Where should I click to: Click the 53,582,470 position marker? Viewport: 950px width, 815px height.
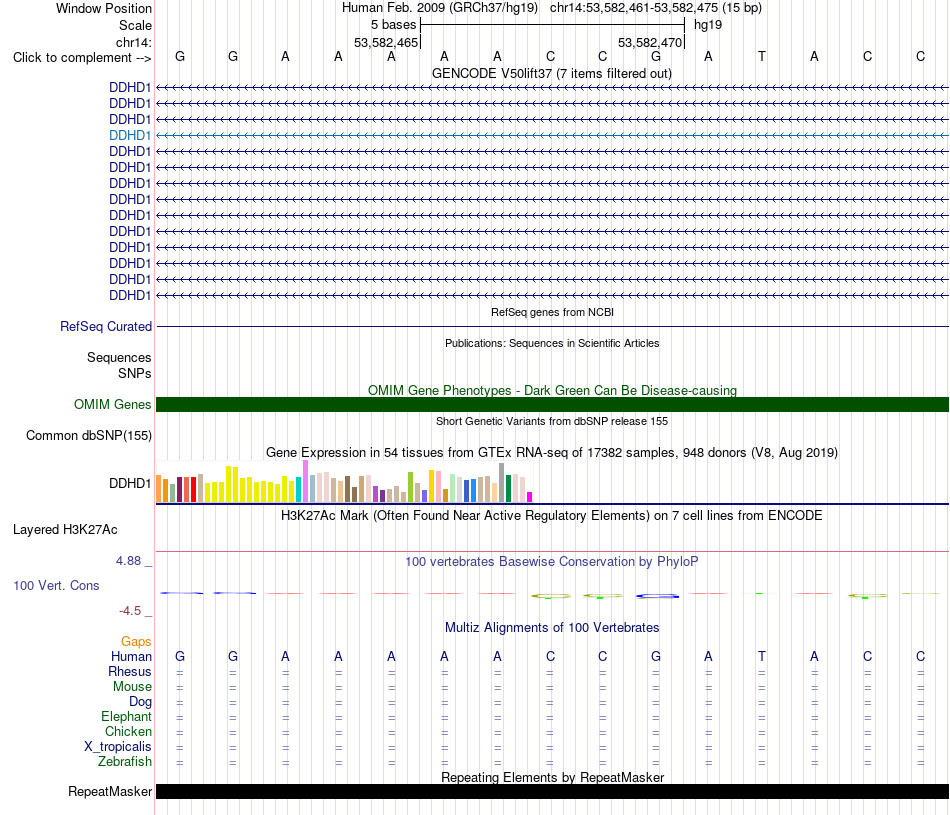click(650, 42)
